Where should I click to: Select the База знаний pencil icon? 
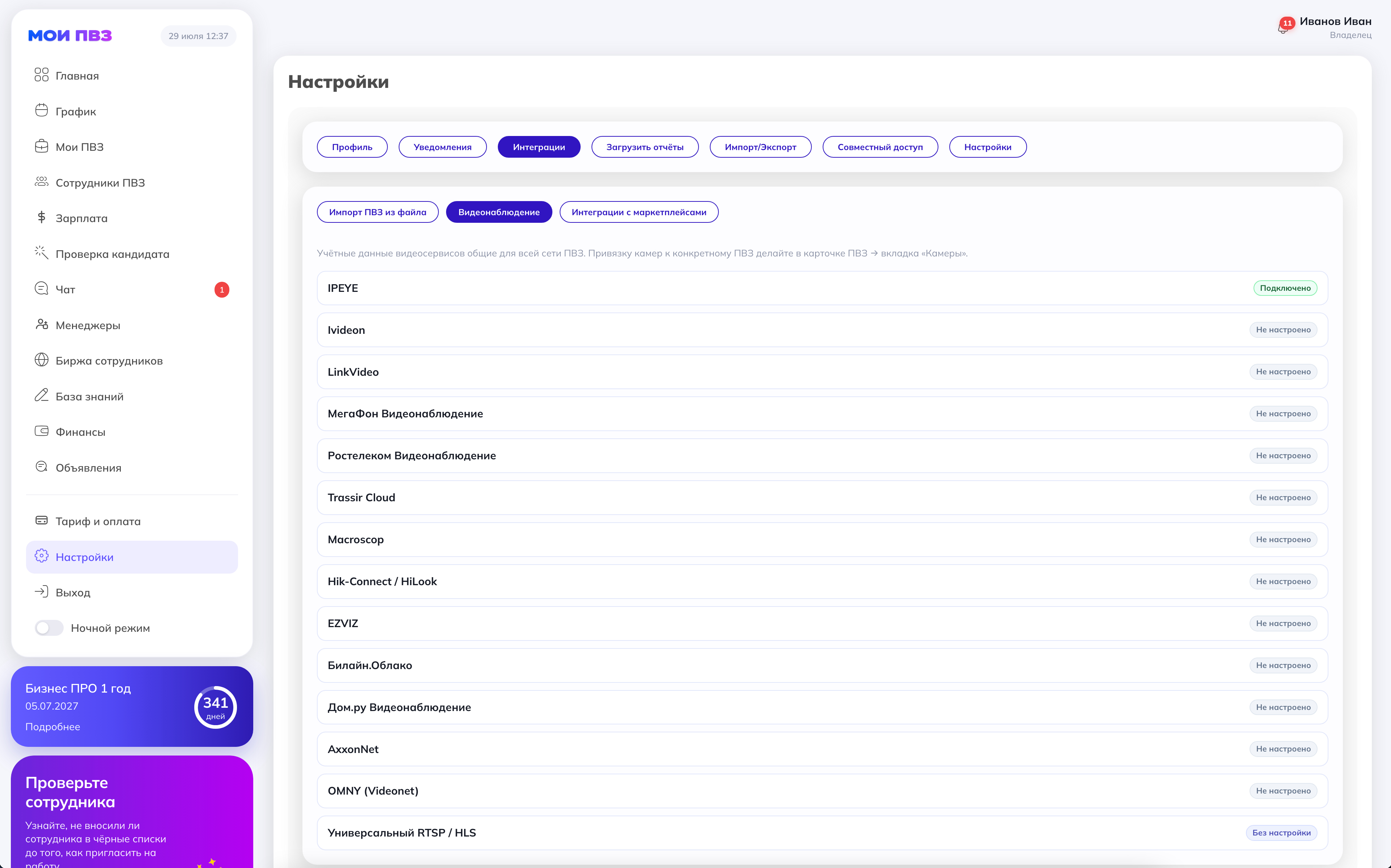coord(41,396)
